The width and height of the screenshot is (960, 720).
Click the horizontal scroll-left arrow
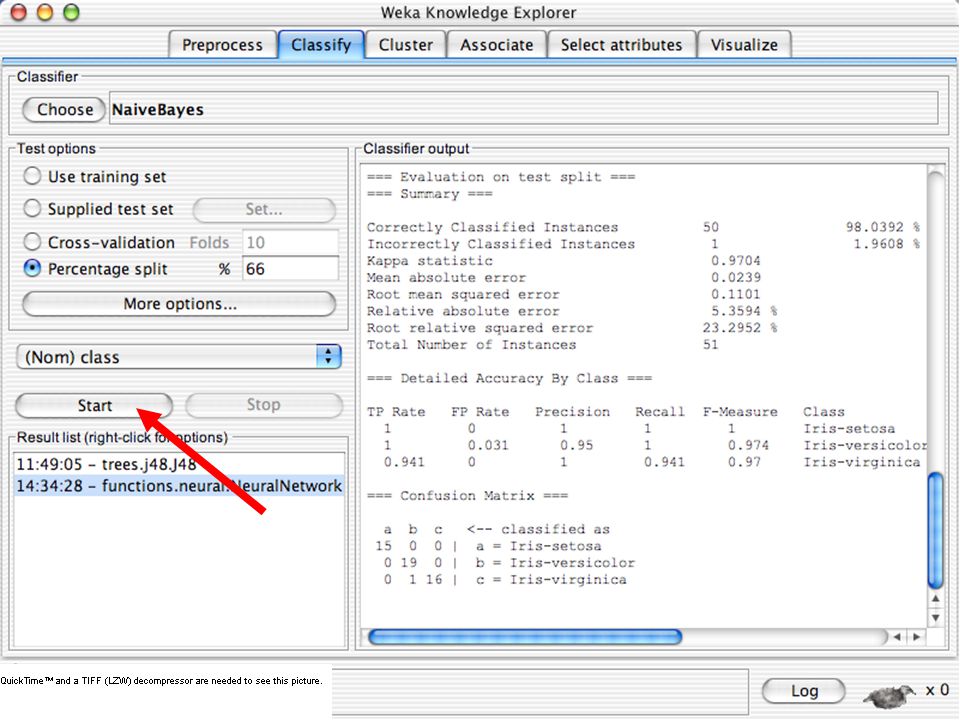click(x=897, y=637)
